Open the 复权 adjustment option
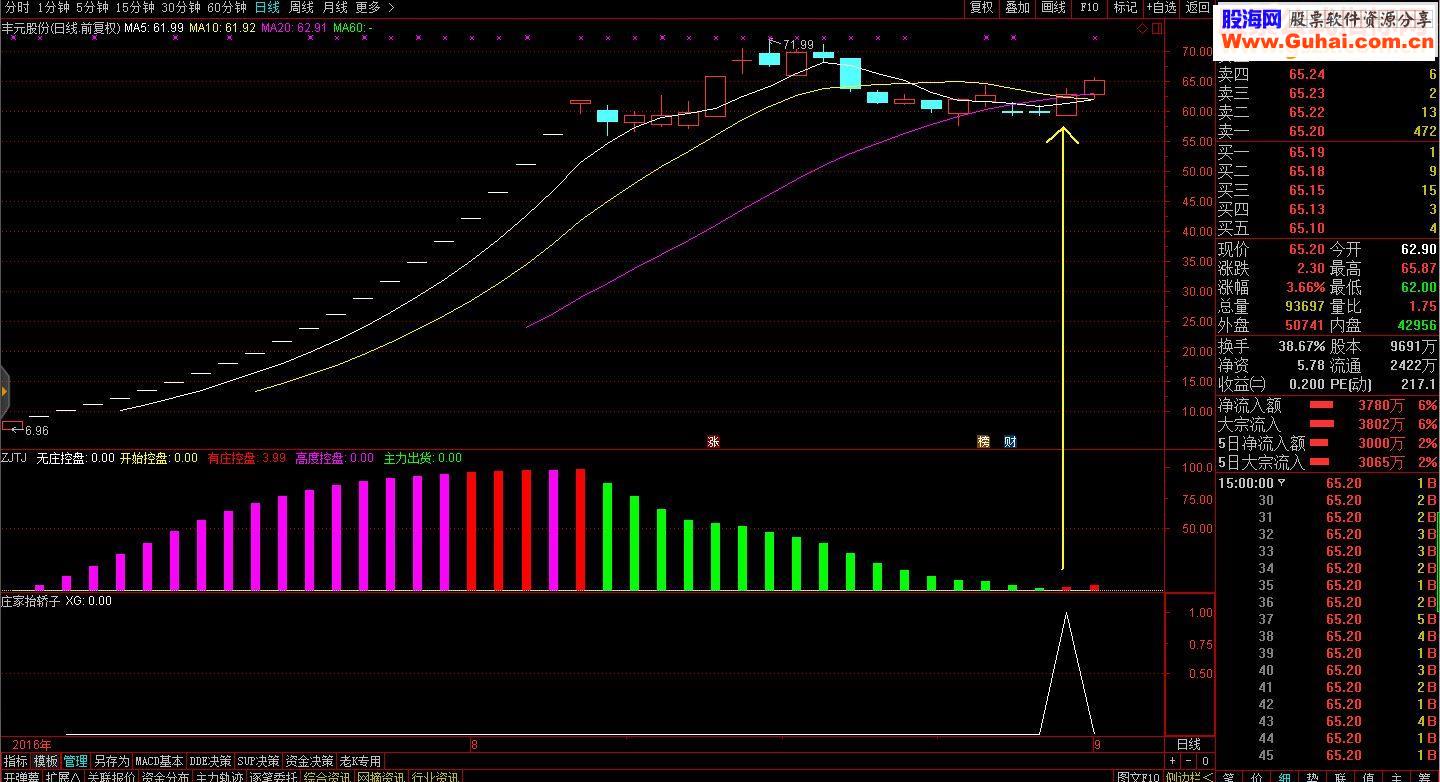 (982, 7)
